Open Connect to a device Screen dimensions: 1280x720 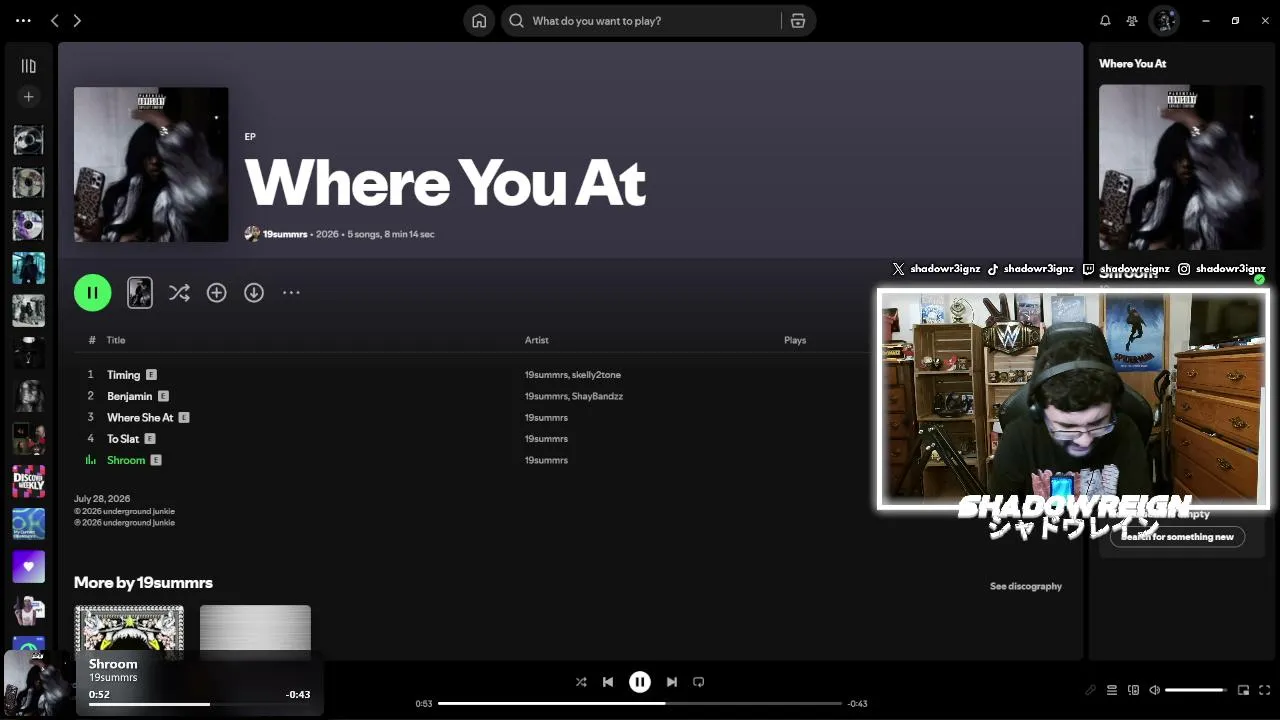coord(1133,690)
